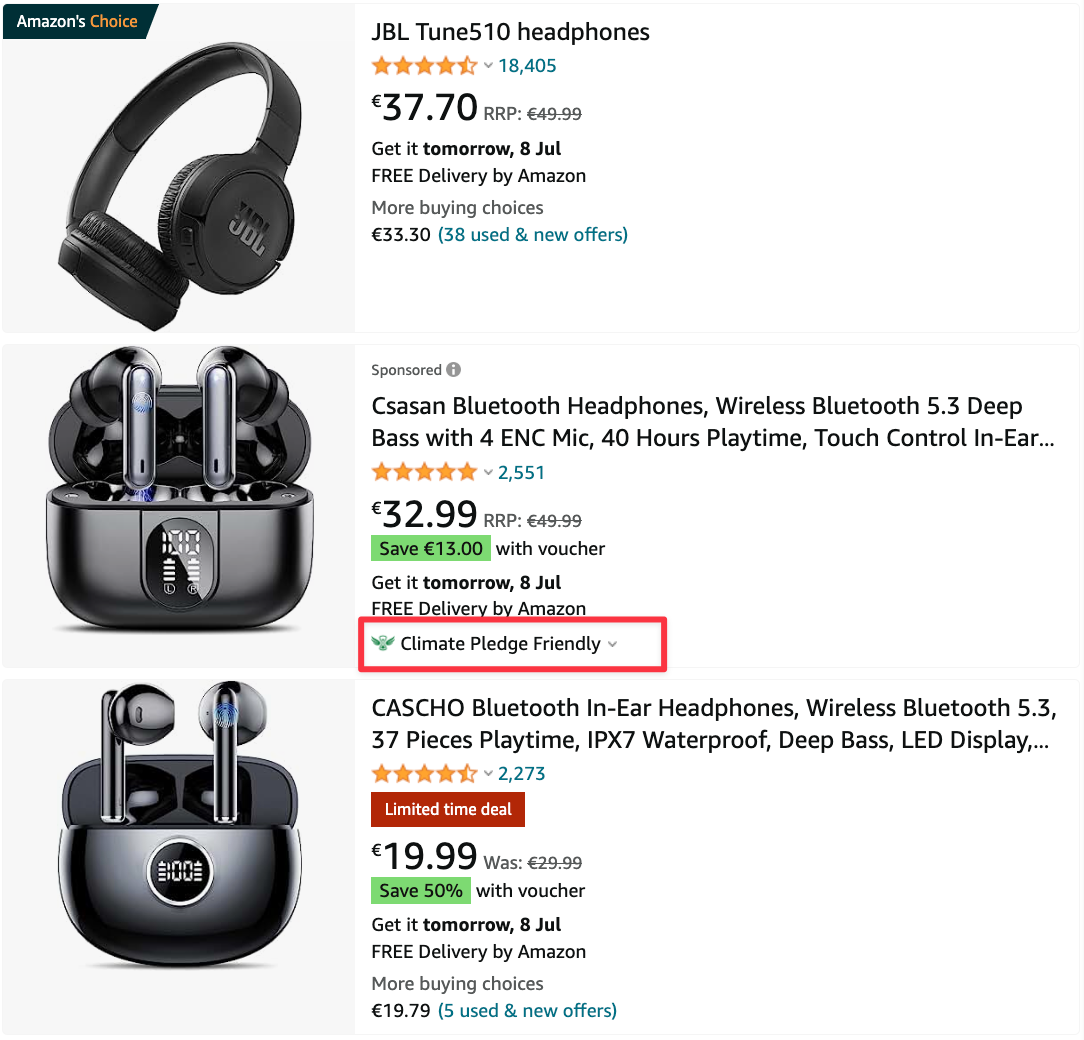
Task: Open the JBL Tune510 headphones product page
Action: coord(510,31)
